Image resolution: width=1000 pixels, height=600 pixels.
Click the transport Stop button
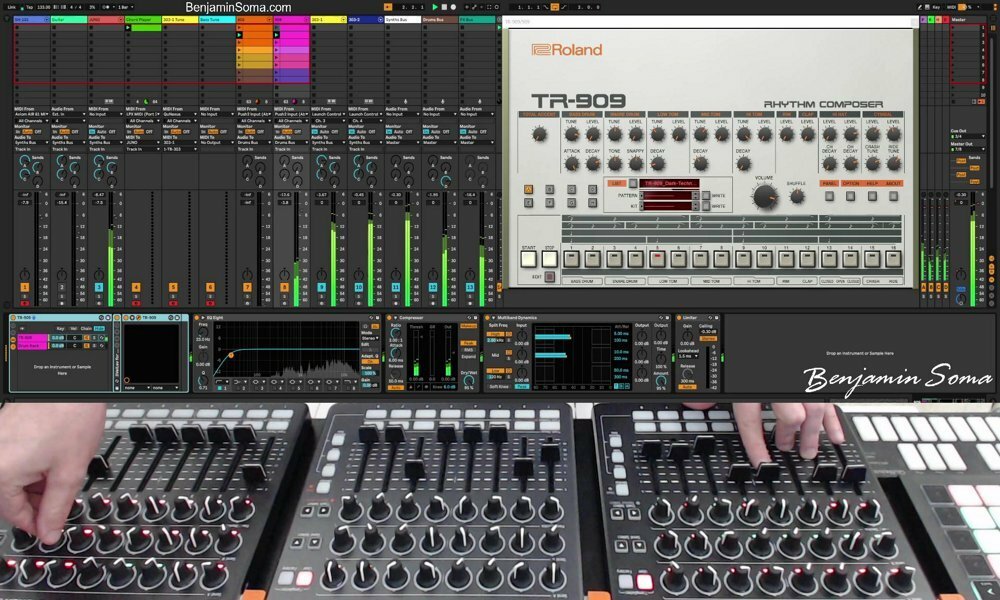click(x=445, y=7)
